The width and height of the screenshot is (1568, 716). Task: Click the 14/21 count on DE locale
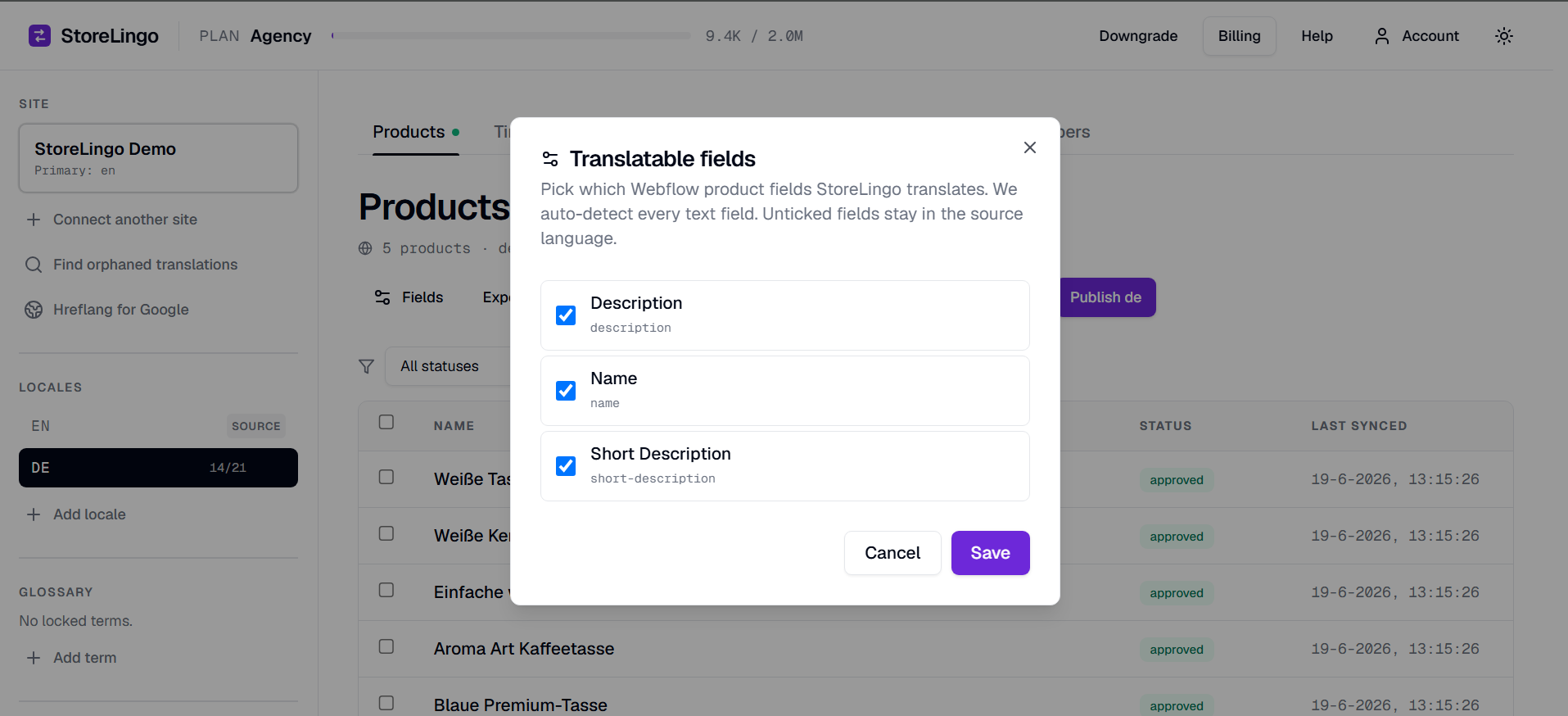pyautogui.click(x=228, y=468)
